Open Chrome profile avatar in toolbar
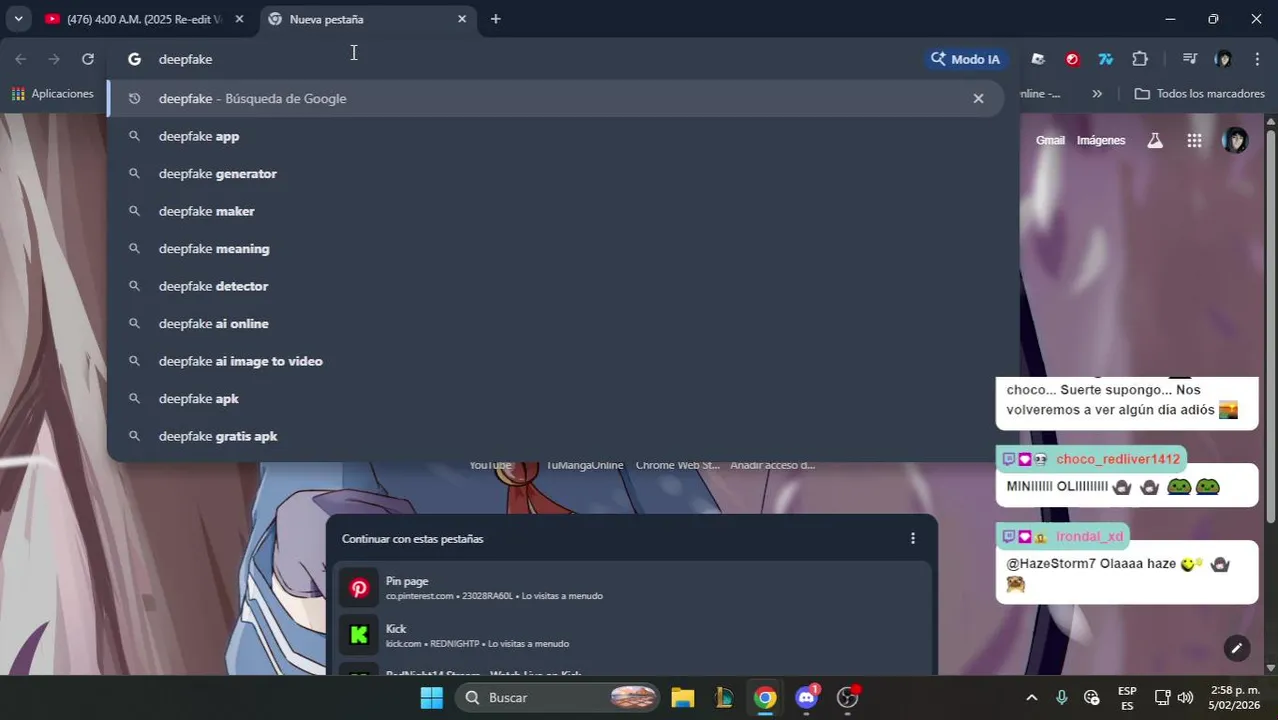1278x720 pixels. (1223, 59)
